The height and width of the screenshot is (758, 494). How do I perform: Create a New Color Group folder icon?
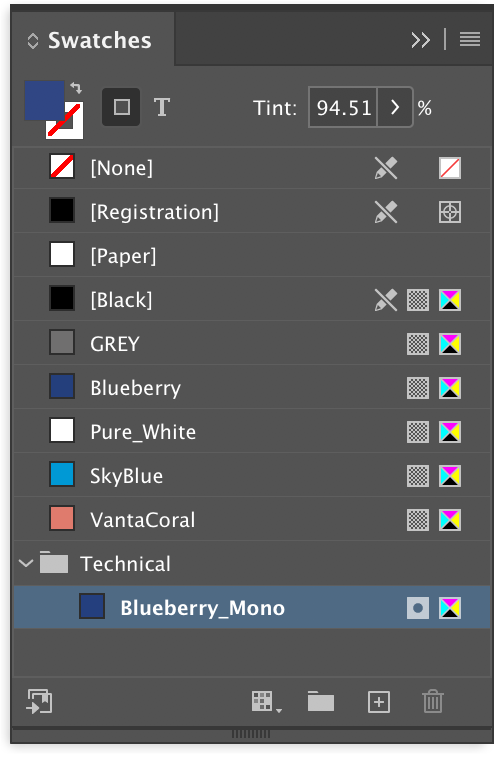(321, 701)
